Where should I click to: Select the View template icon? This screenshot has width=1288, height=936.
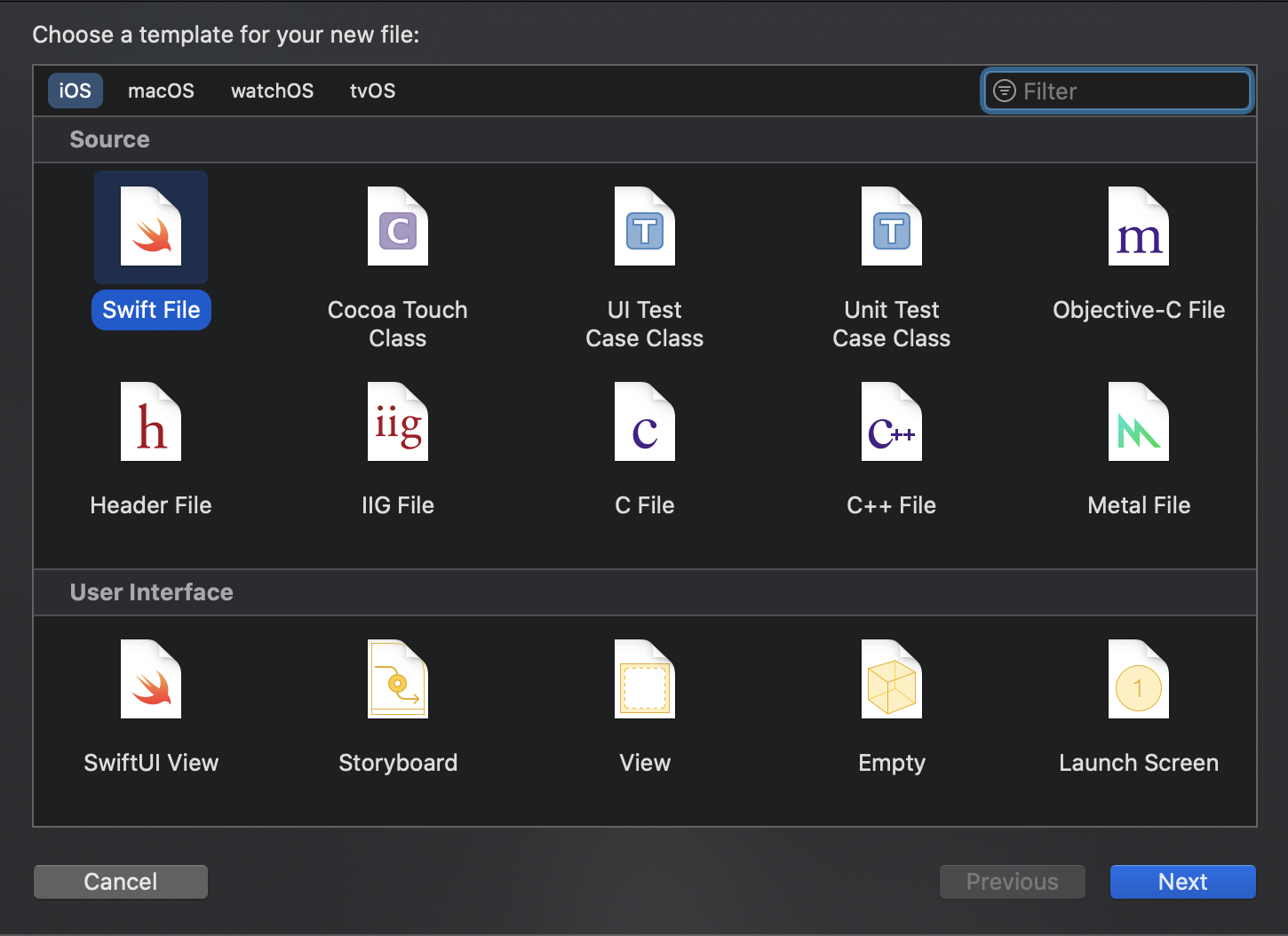tap(645, 679)
